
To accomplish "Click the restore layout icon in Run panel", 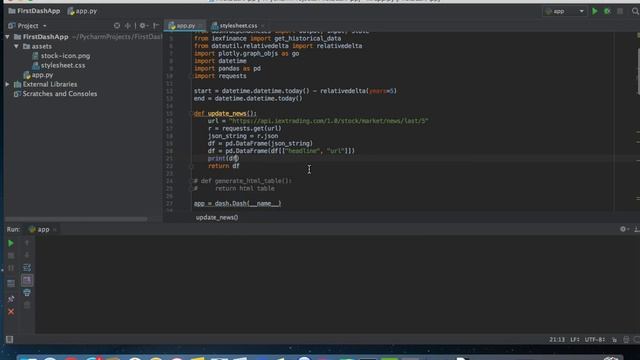I will 11,283.
